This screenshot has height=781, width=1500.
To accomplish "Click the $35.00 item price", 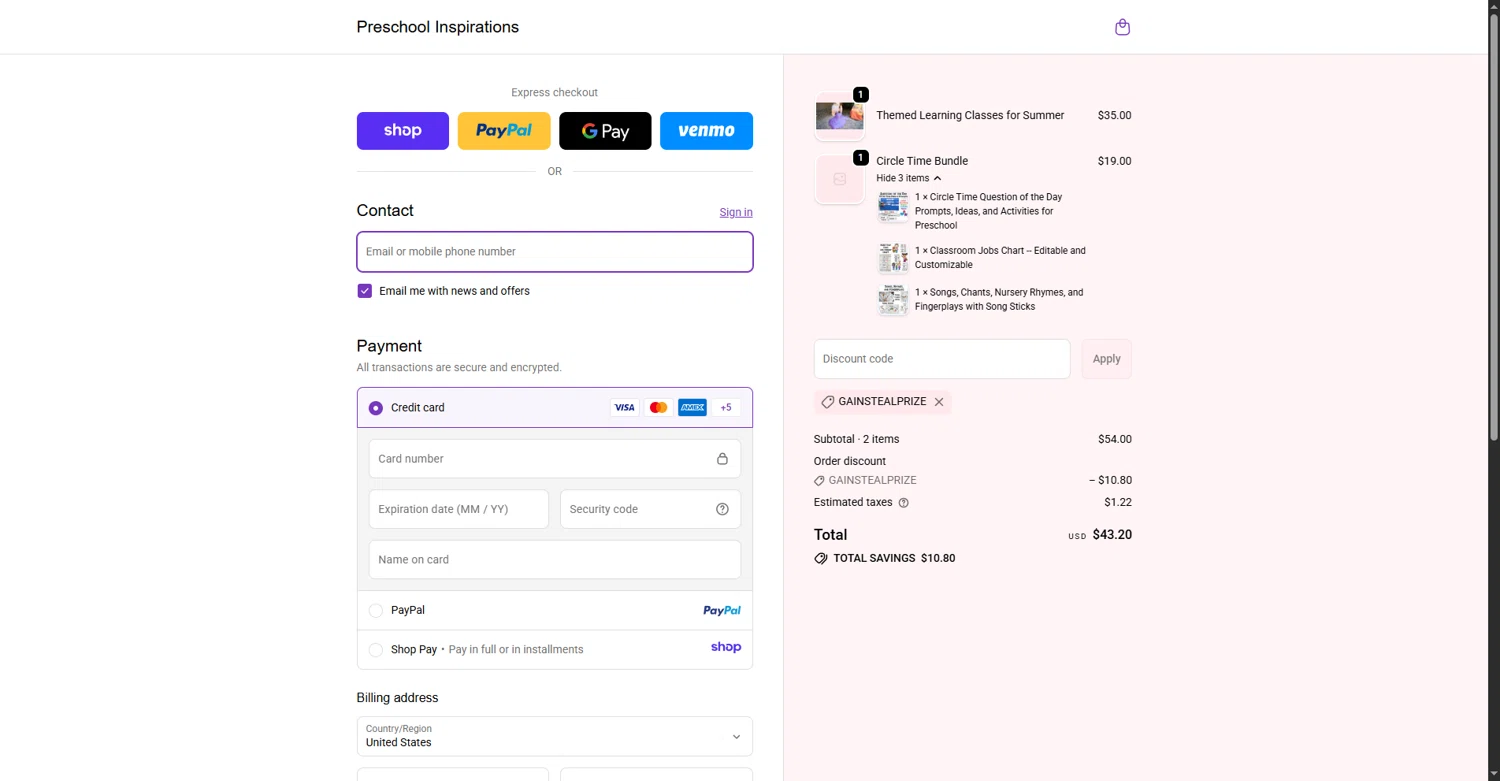I will [1114, 115].
